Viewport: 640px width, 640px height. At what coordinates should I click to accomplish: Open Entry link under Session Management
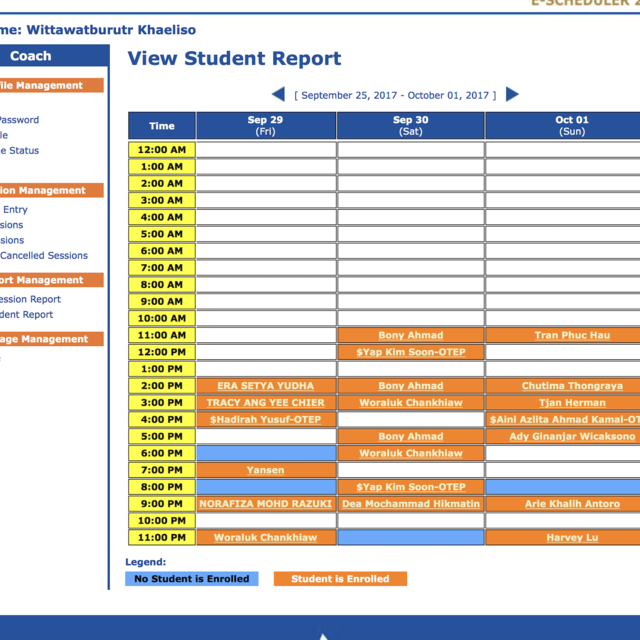click(x=15, y=209)
